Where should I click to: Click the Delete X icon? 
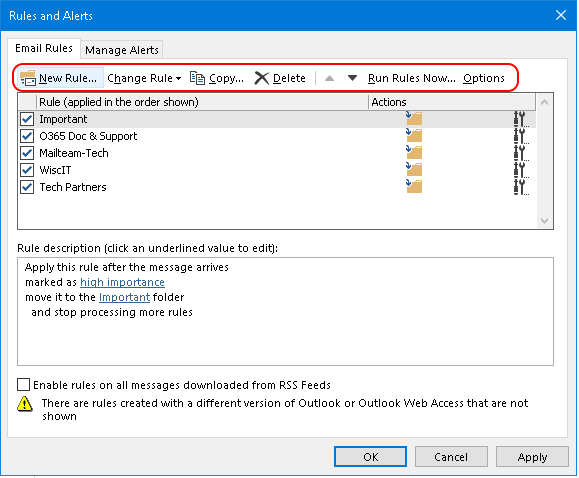point(262,78)
